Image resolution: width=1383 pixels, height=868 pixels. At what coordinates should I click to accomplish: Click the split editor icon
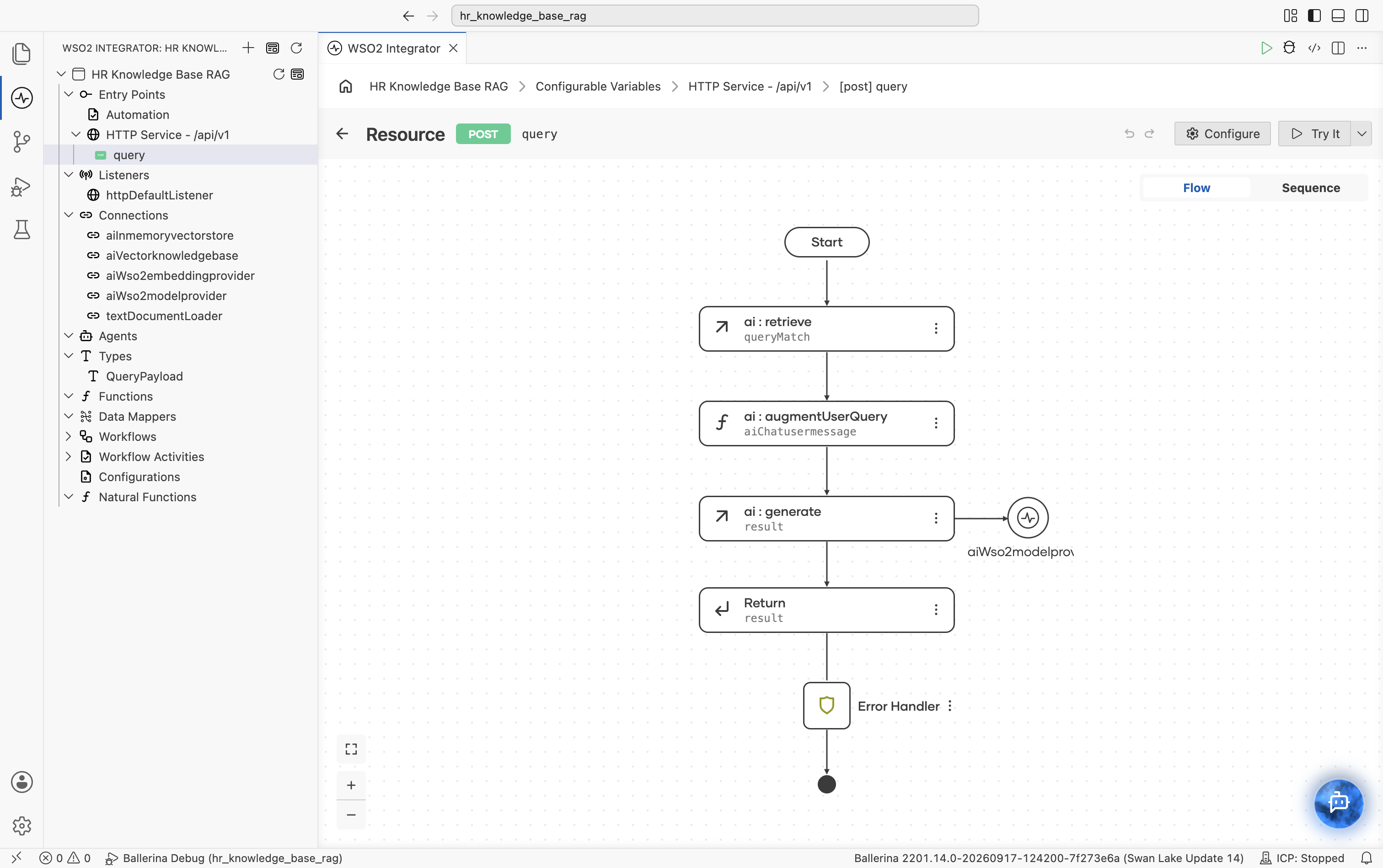pos(1338,48)
